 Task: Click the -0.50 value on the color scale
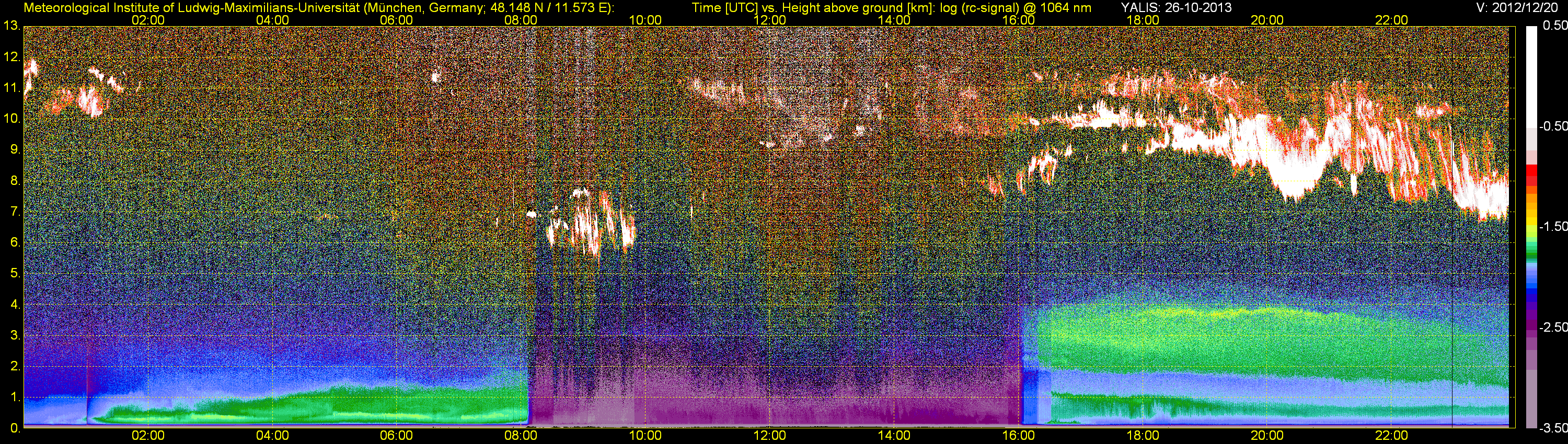[x=1553, y=126]
